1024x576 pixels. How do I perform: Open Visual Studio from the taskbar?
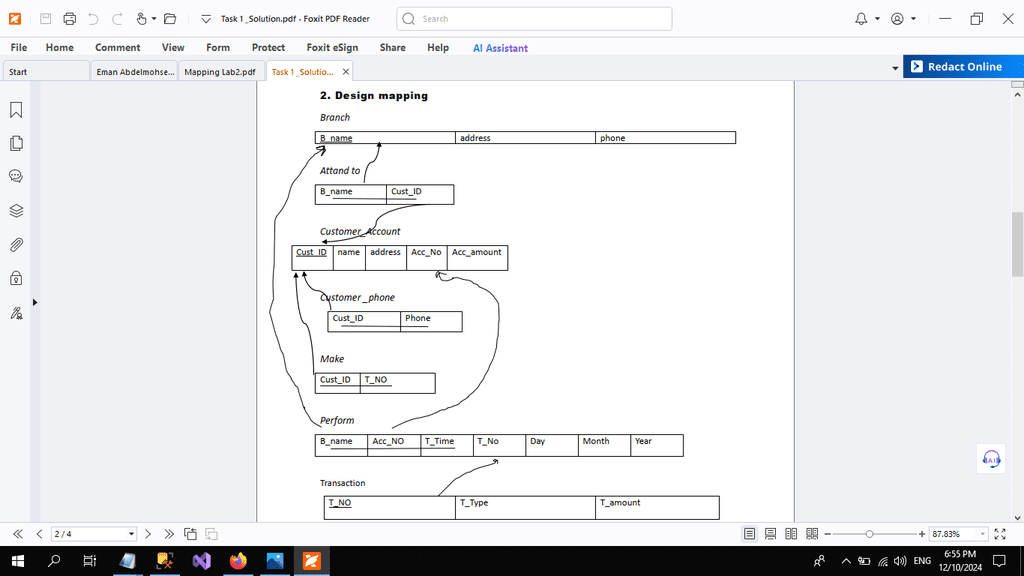coord(202,561)
